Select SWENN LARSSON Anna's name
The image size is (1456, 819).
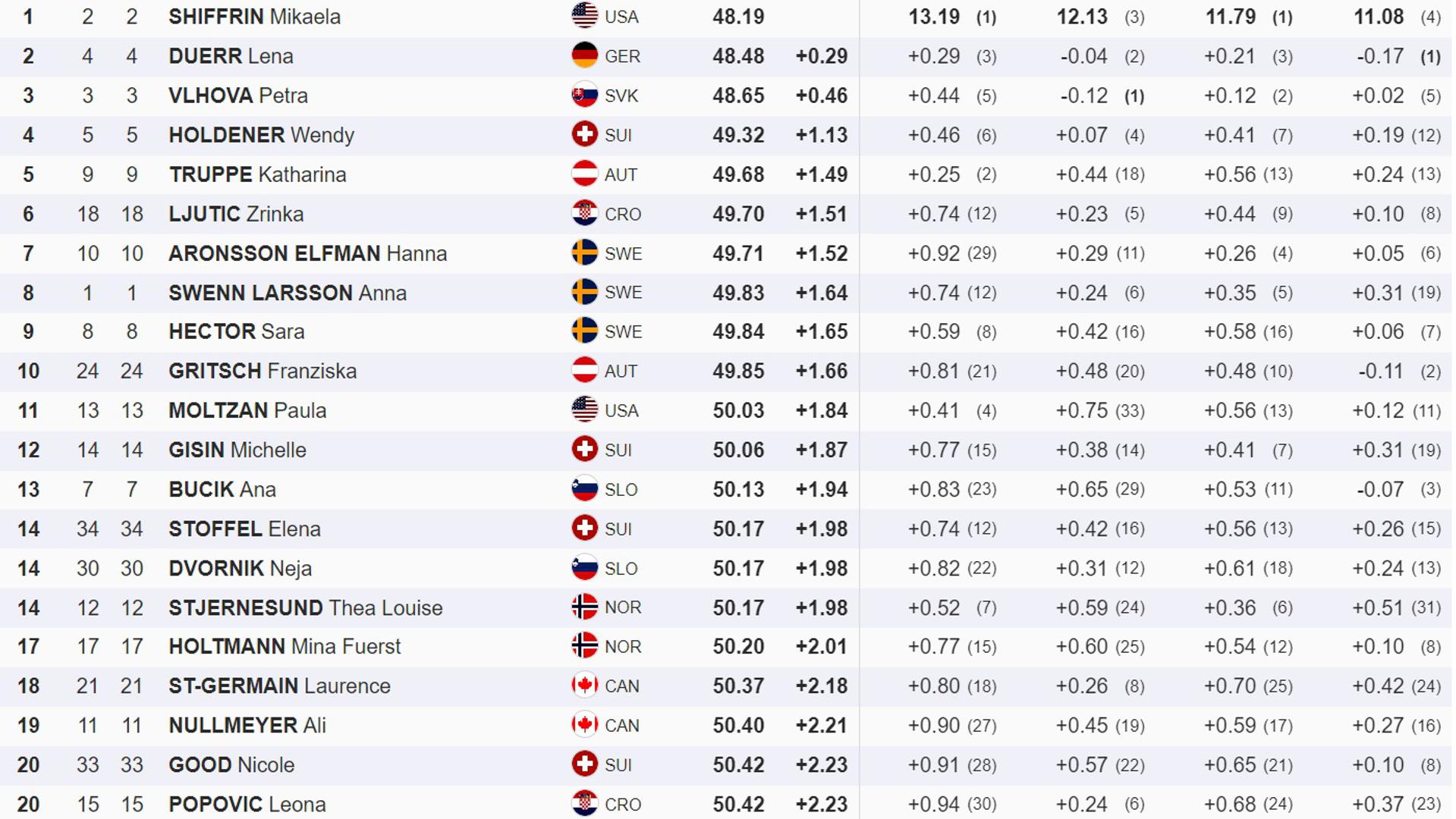[x=287, y=293]
